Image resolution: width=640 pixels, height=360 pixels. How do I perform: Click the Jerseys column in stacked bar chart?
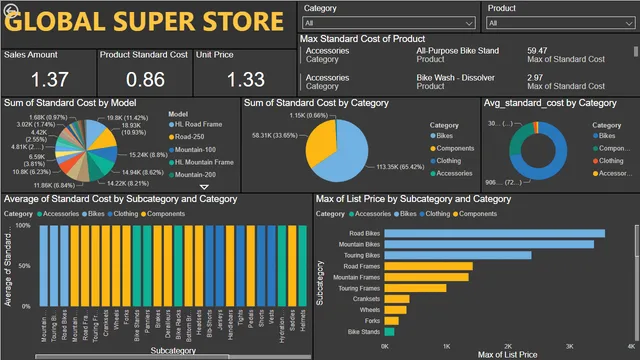[x=220, y=266]
